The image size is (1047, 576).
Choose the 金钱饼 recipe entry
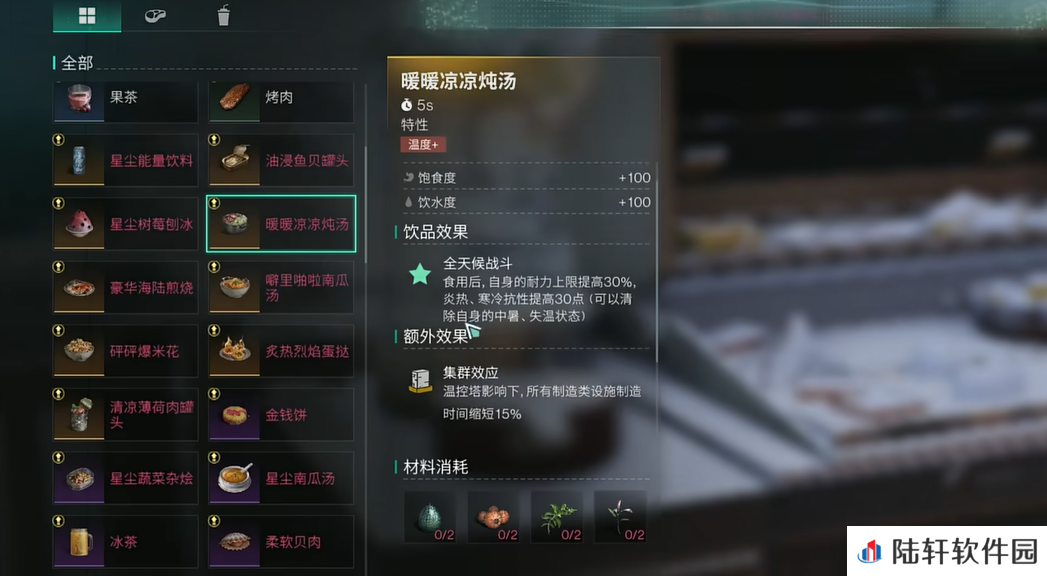(x=281, y=414)
